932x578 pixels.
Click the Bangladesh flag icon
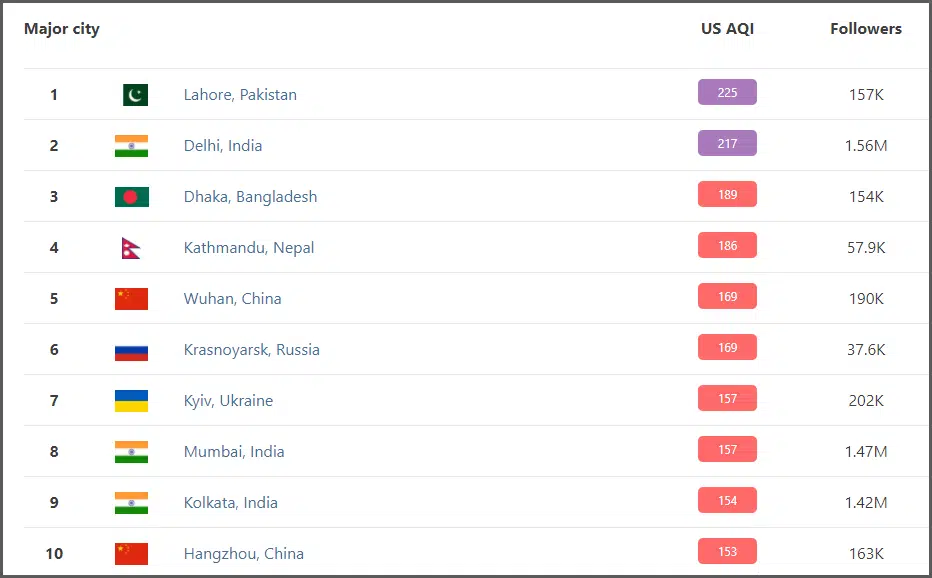(x=131, y=197)
